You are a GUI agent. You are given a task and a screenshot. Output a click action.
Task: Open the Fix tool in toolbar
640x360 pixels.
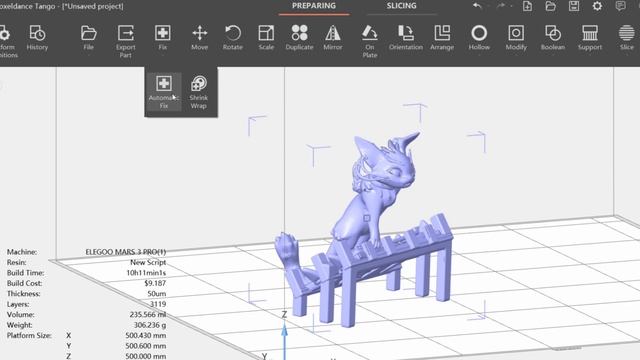coord(162,38)
